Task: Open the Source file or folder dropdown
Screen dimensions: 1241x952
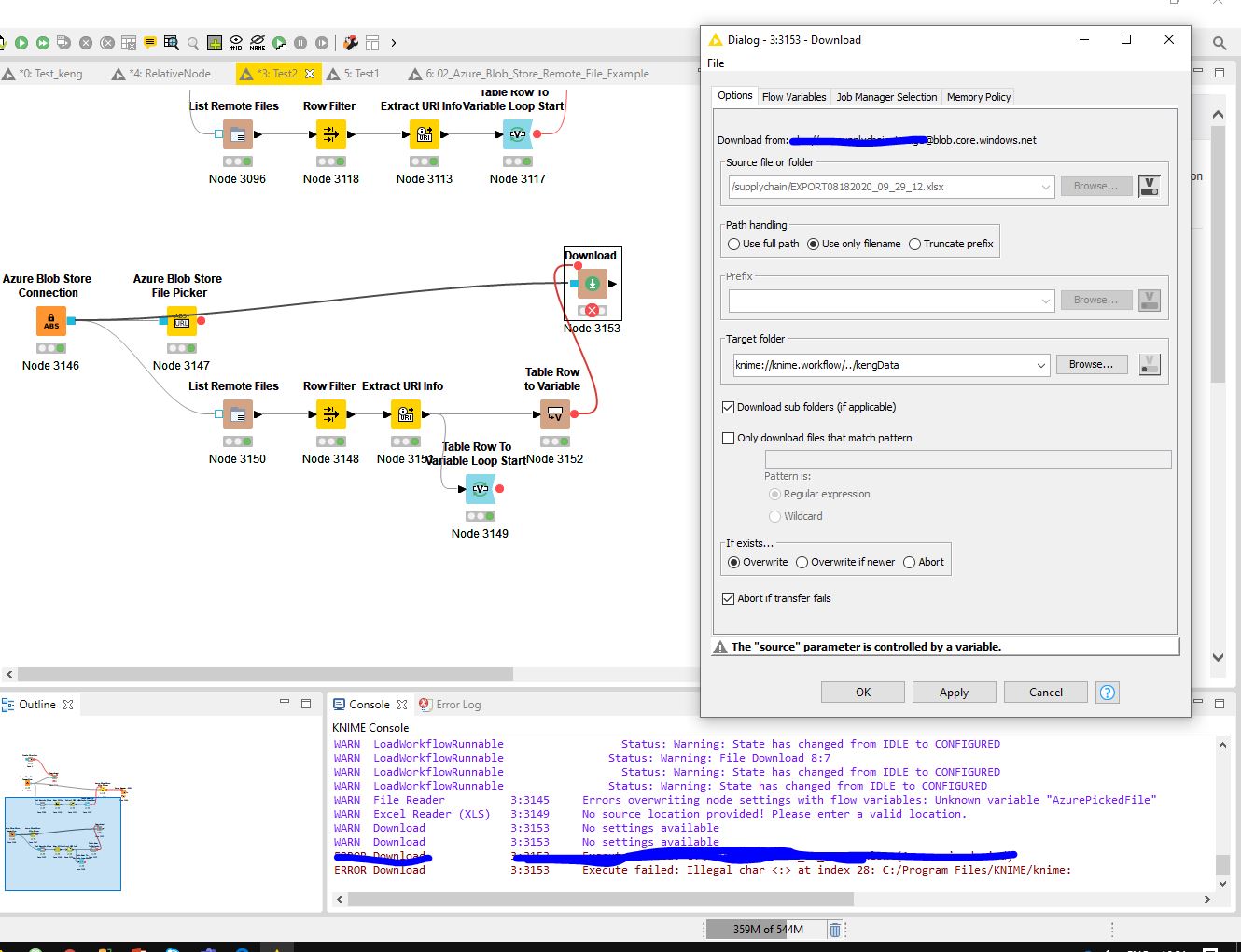Action: coord(1046,187)
